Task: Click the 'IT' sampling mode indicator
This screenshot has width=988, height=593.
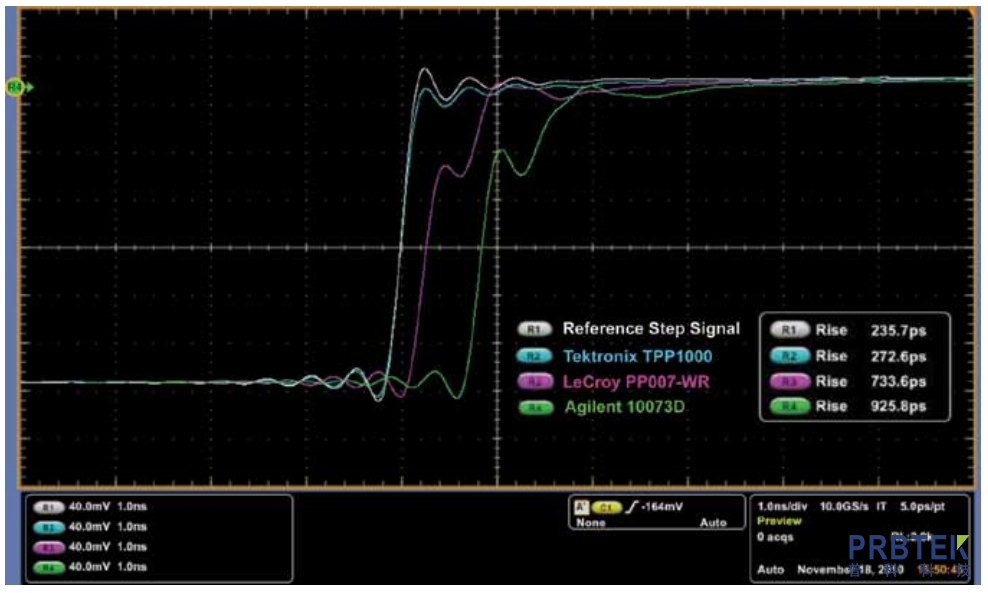Action: pos(882,507)
